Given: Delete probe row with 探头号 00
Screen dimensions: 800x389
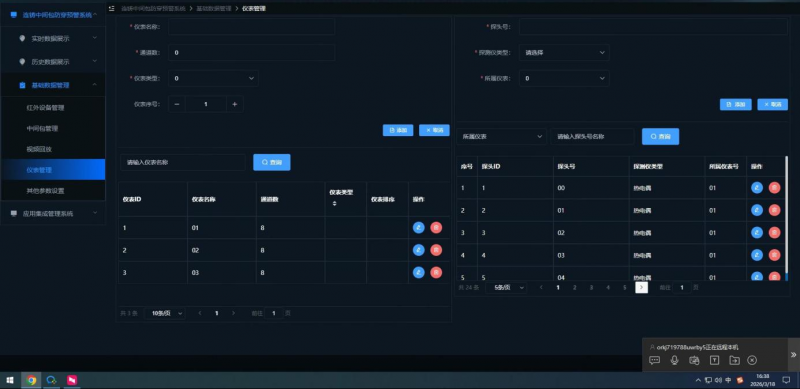Looking at the screenshot, I should click(774, 188).
